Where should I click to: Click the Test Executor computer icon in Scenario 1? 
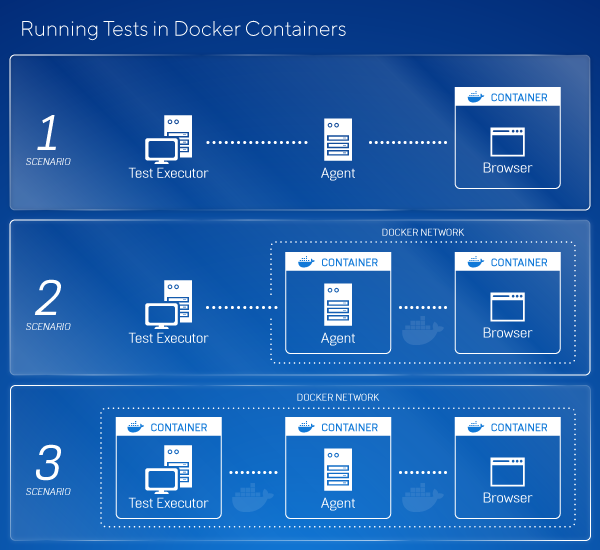[168, 140]
